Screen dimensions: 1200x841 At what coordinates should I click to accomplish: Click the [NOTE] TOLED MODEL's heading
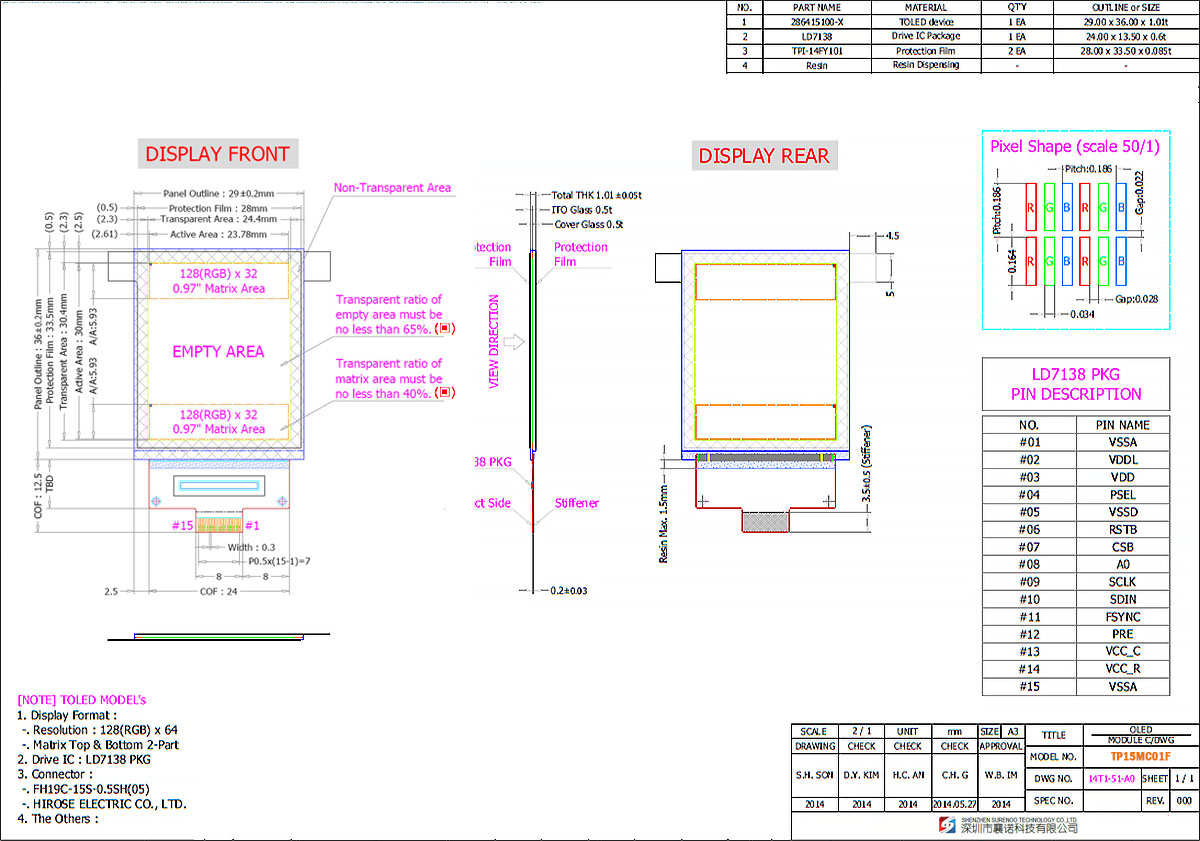tap(82, 700)
